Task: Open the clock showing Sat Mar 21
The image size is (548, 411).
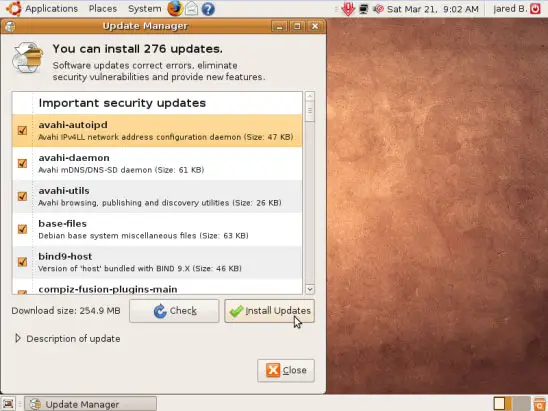Action: click(433, 9)
